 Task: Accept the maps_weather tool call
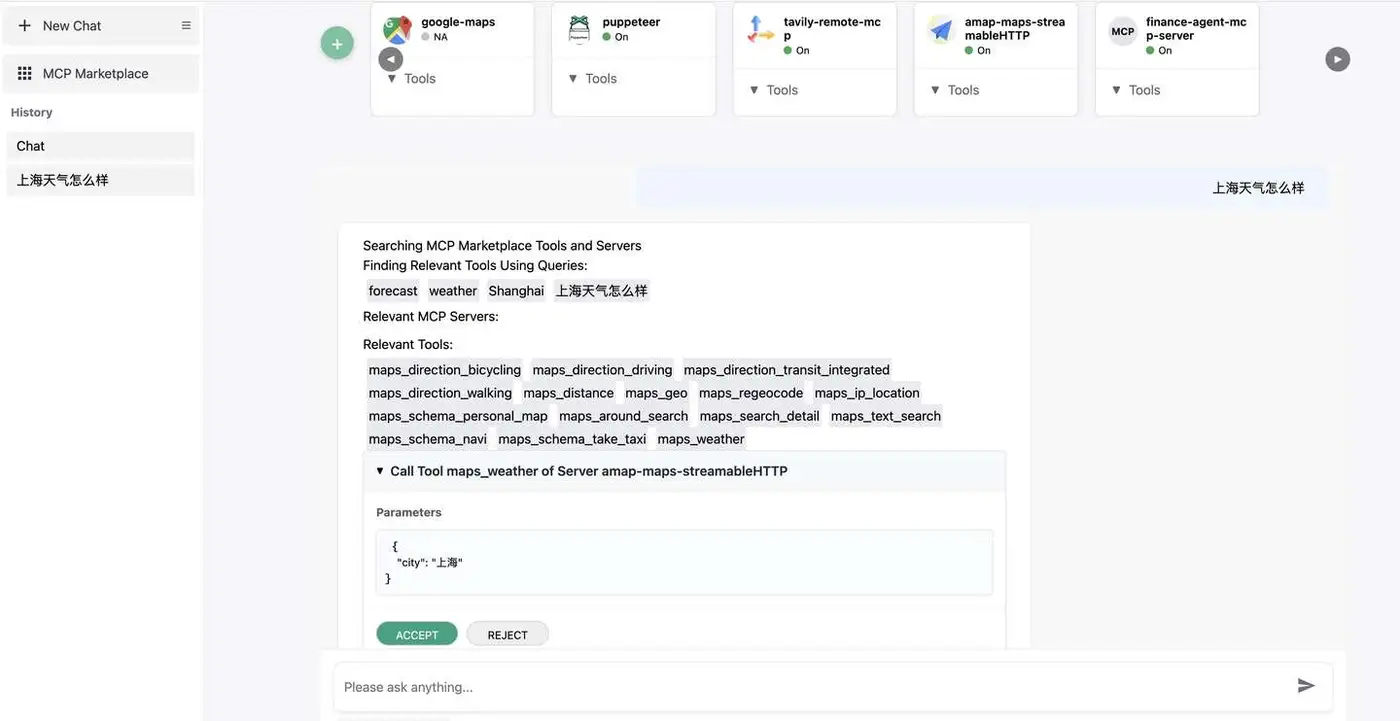click(x=417, y=634)
